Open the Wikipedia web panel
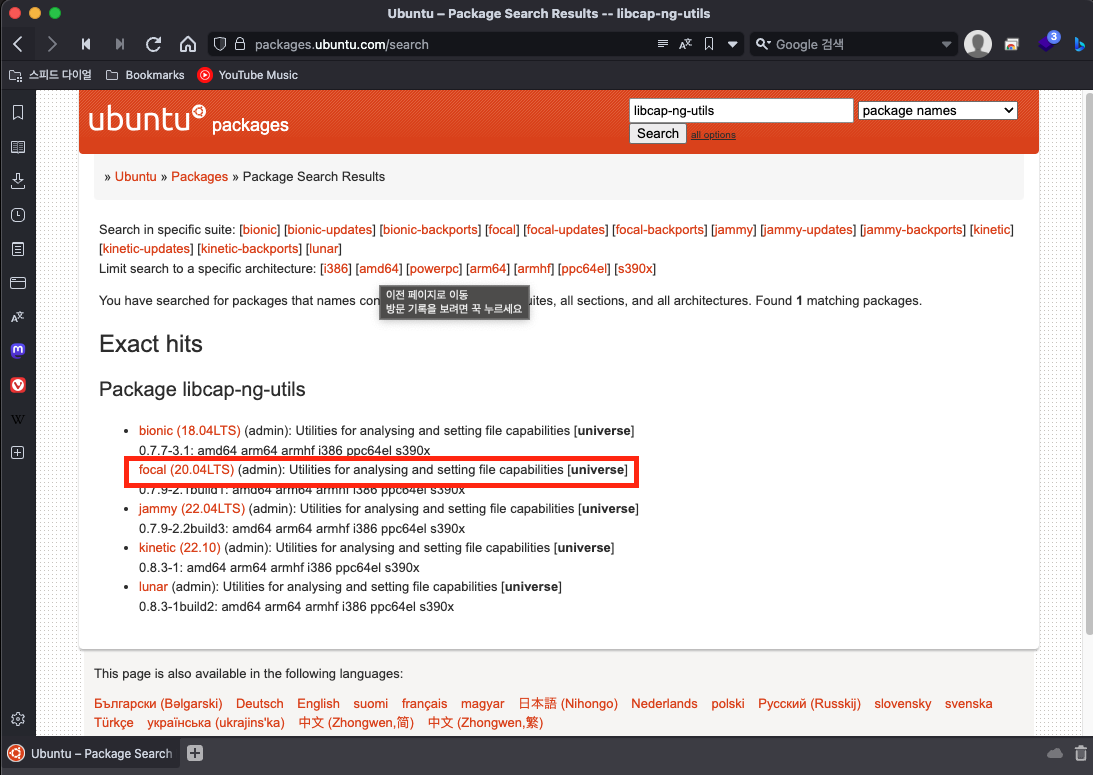The height and width of the screenshot is (775, 1093). point(17,418)
